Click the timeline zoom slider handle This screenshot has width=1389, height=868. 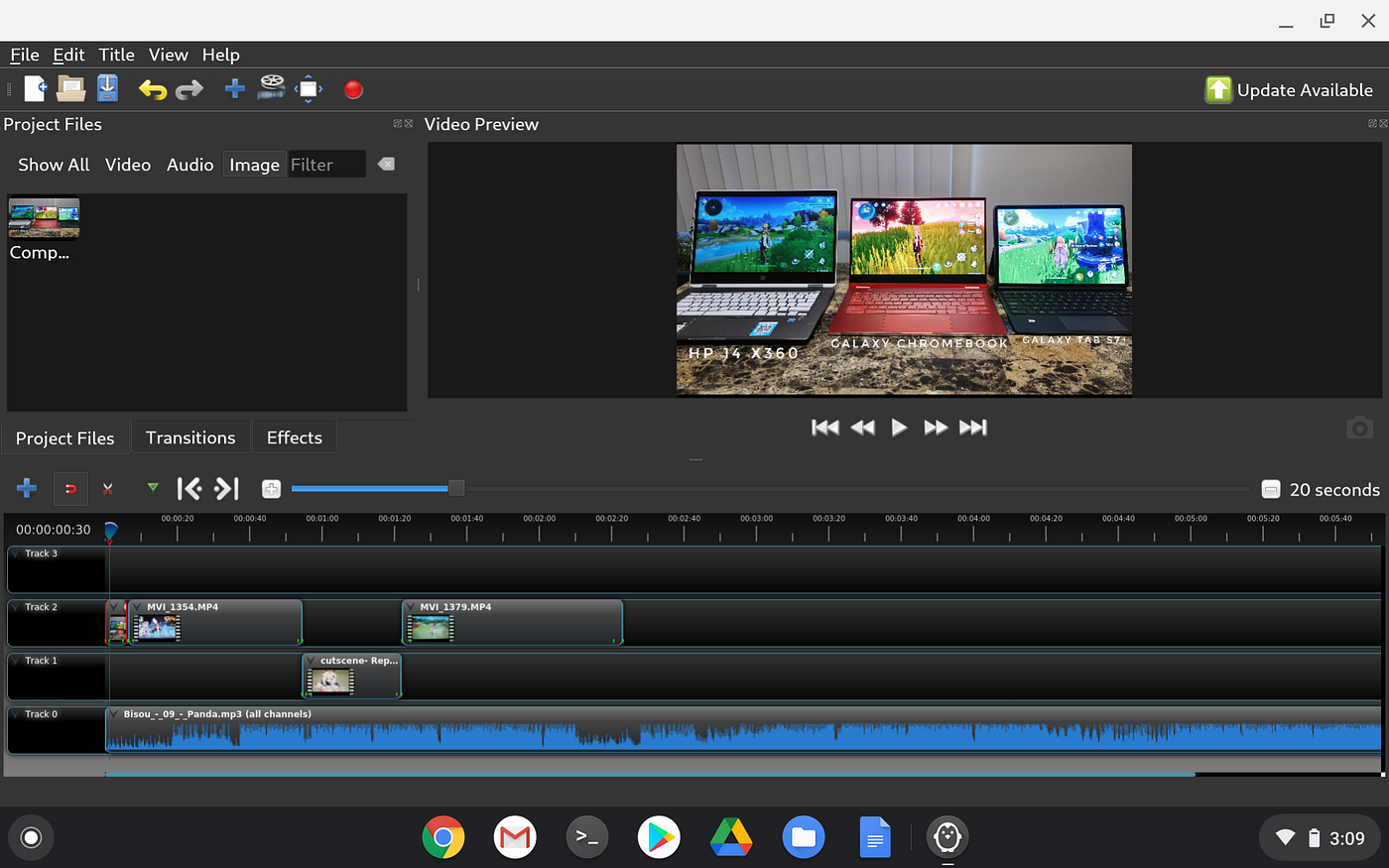(x=455, y=488)
